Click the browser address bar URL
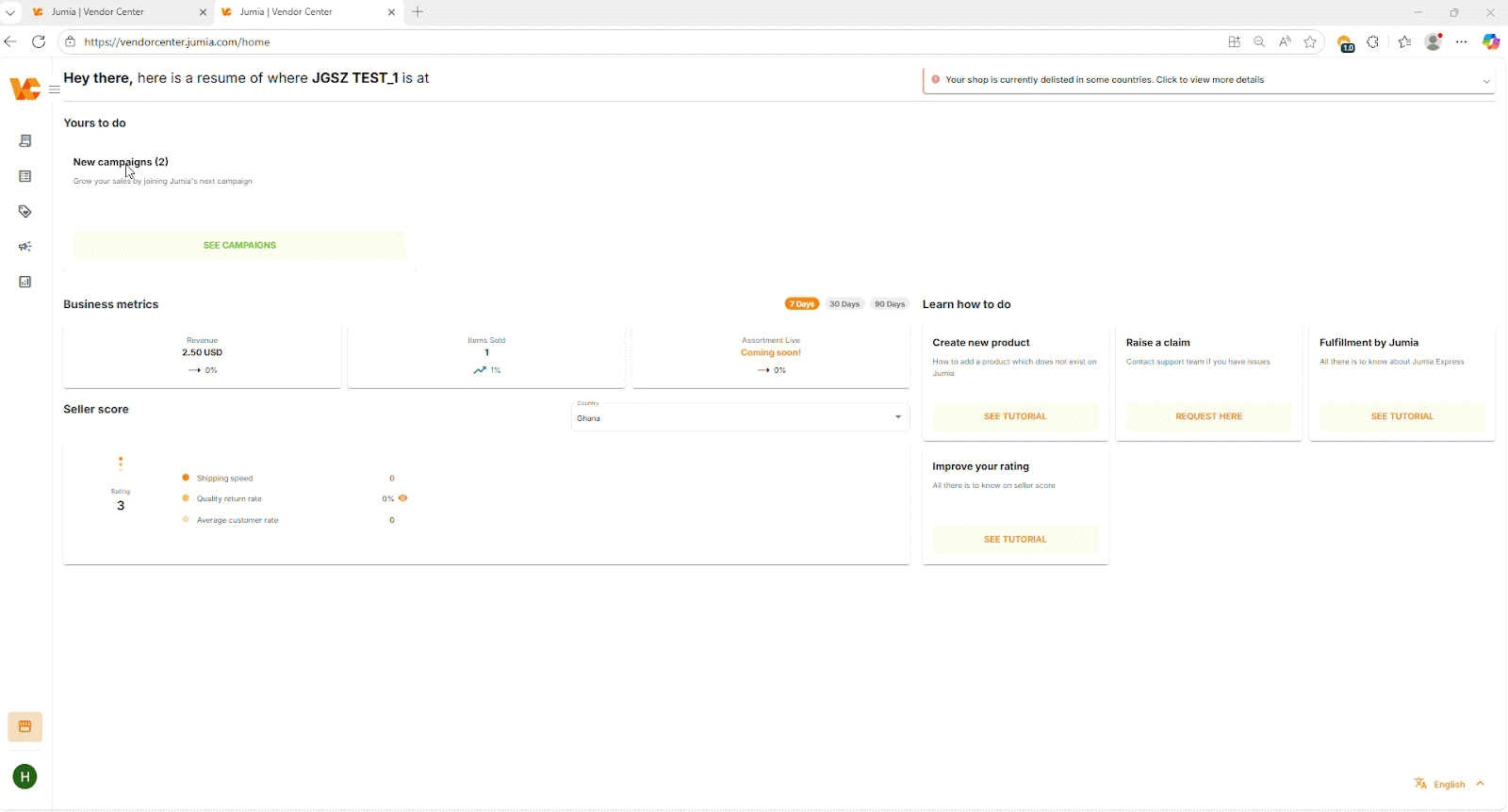 tap(177, 42)
